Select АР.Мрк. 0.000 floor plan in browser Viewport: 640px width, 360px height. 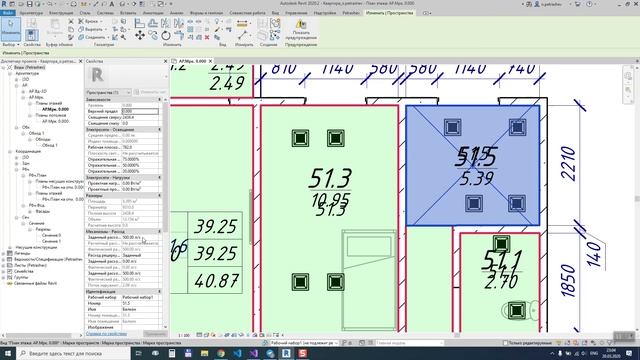click(x=55, y=109)
